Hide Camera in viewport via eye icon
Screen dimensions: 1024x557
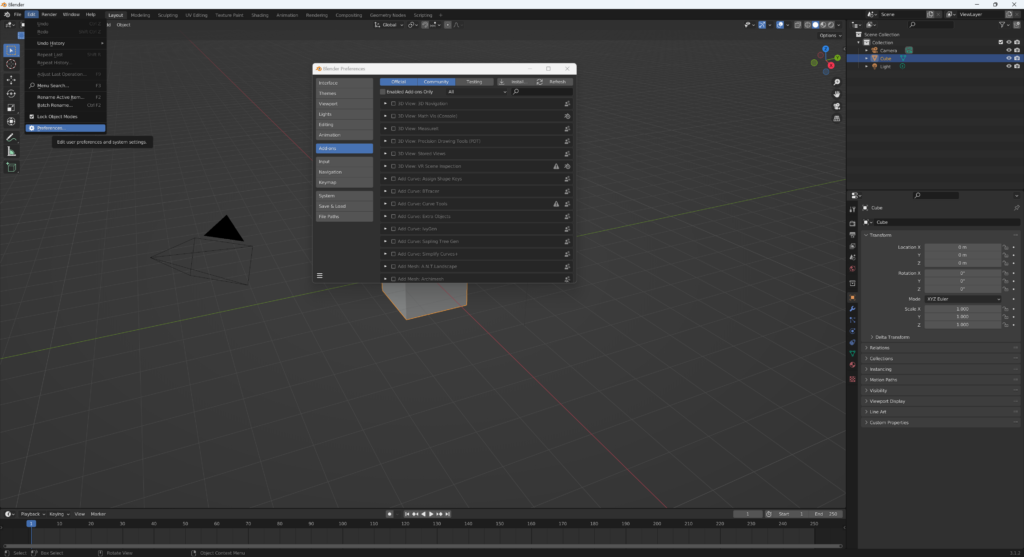1008,50
